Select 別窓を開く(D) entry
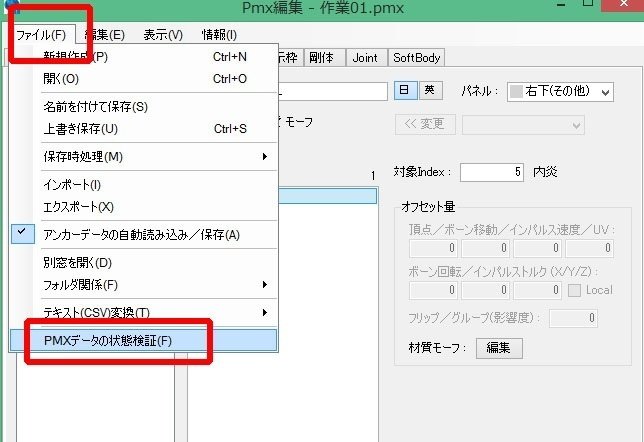The image size is (644, 442). [144, 263]
